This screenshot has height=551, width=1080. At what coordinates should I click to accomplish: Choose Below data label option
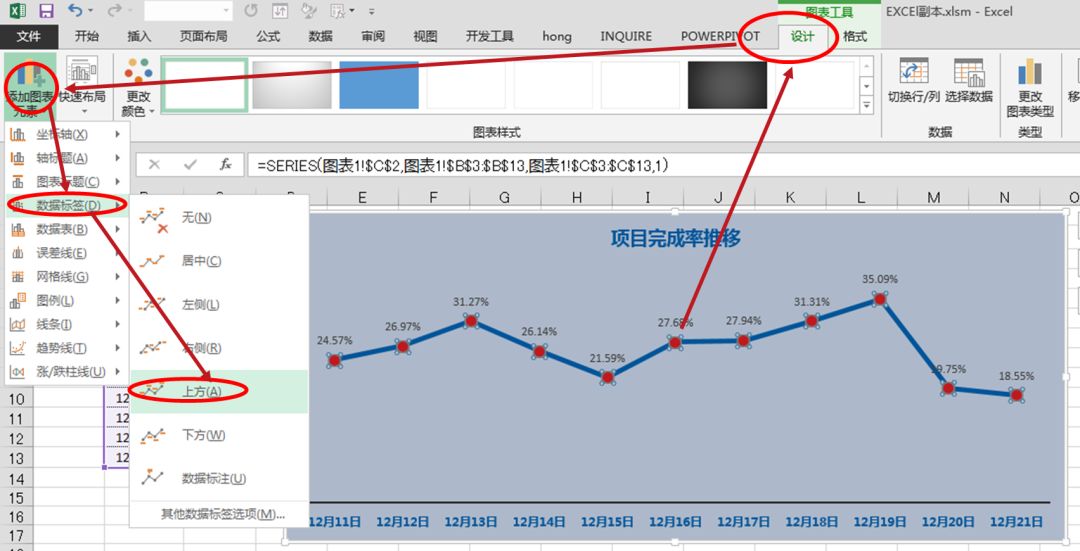coord(218,435)
